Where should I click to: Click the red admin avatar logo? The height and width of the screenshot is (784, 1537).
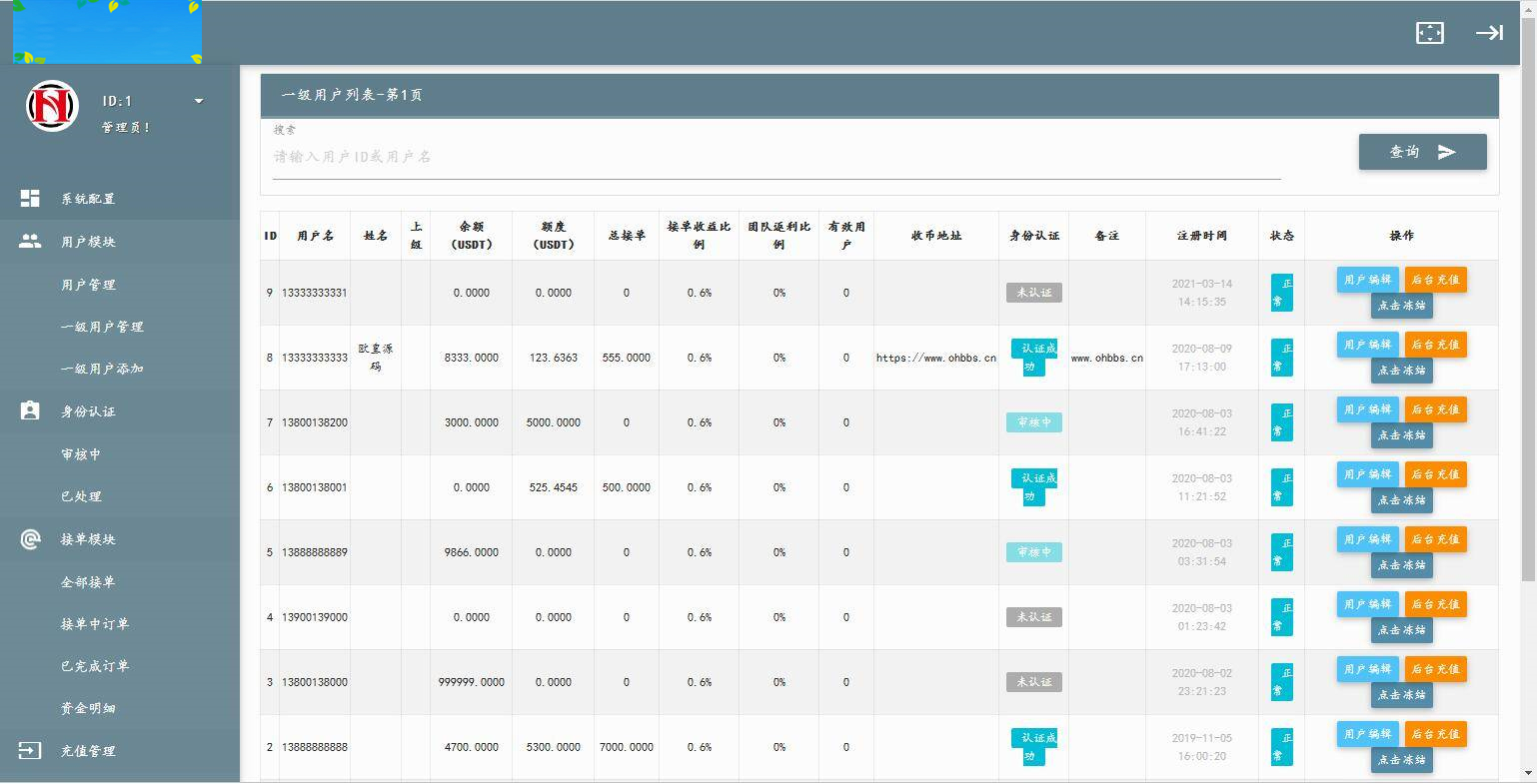pos(52,106)
